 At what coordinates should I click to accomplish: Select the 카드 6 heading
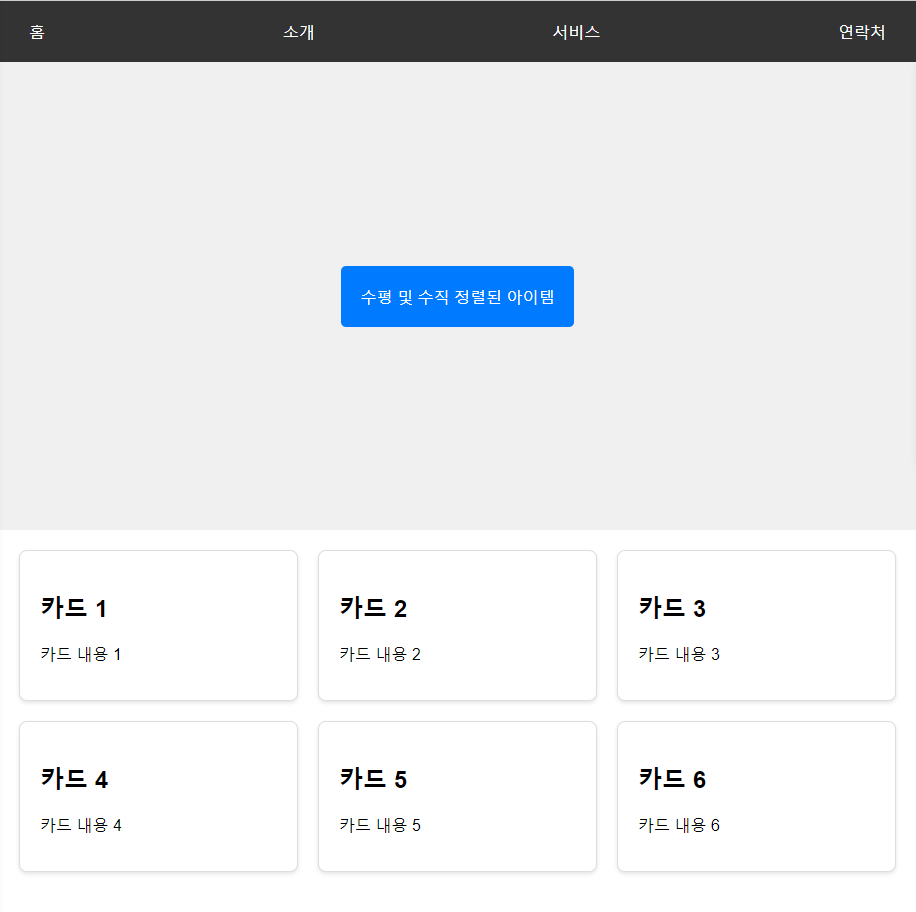pyautogui.click(x=672, y=779)
